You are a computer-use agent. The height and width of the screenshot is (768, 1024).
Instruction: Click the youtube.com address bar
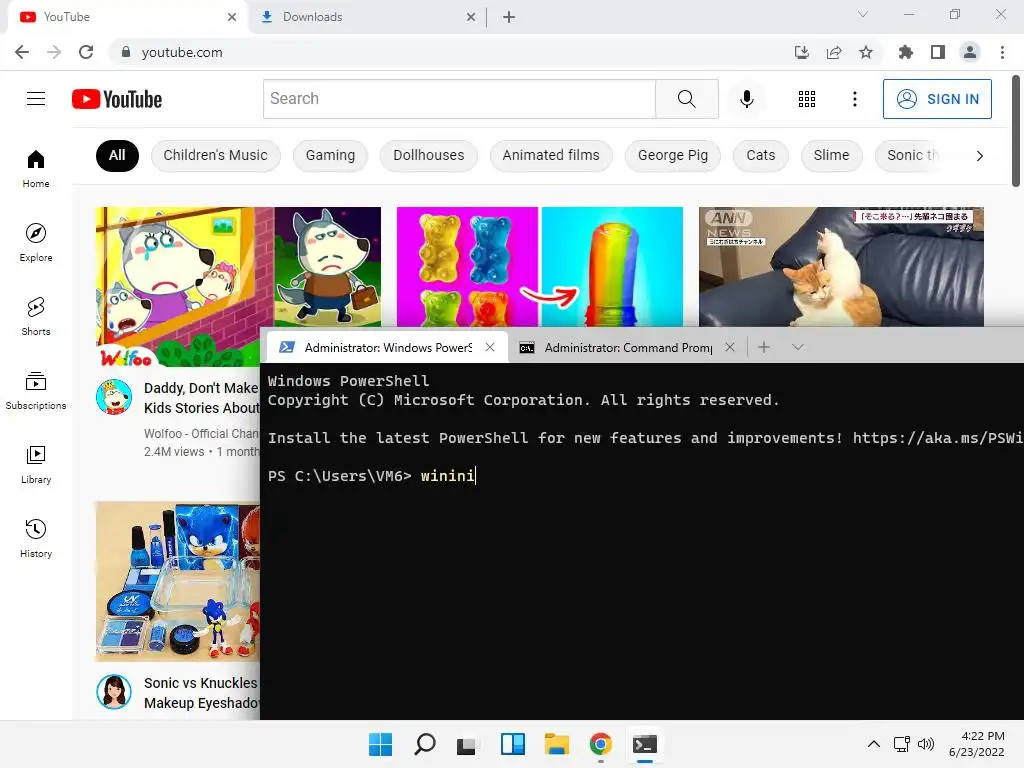(x=451, y=52)
